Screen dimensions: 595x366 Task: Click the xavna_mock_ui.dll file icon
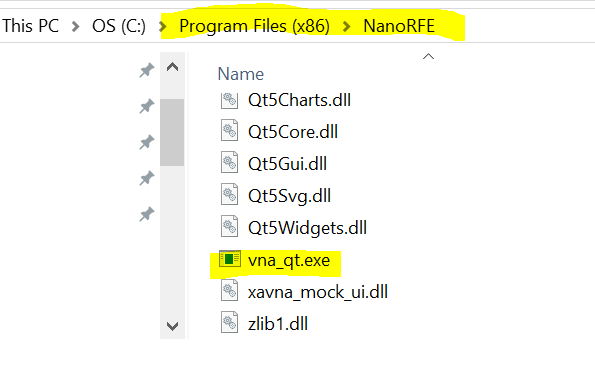229,290
